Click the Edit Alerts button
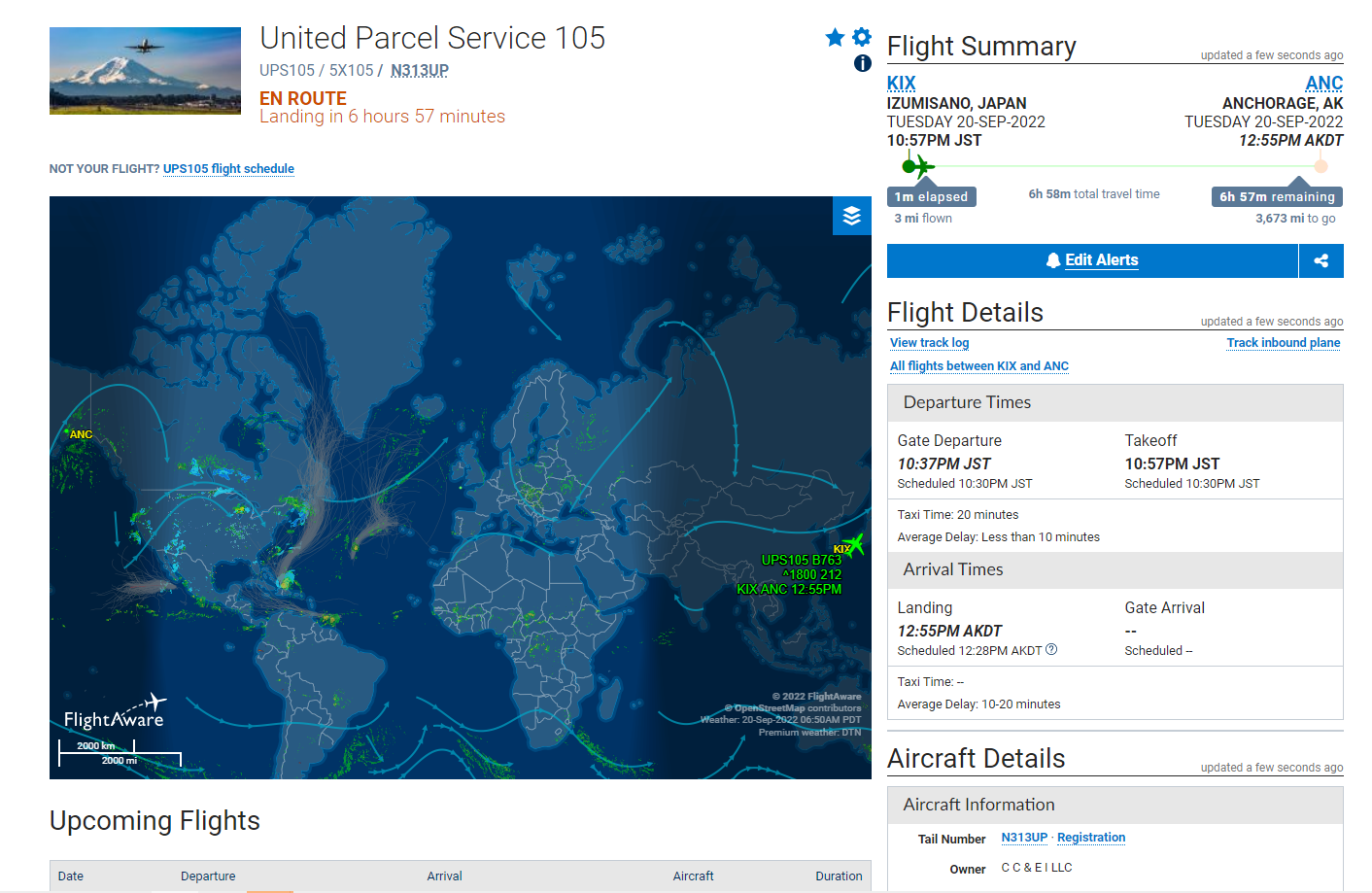This screenshot has width=1372, height=893. tap(1092, 260)
